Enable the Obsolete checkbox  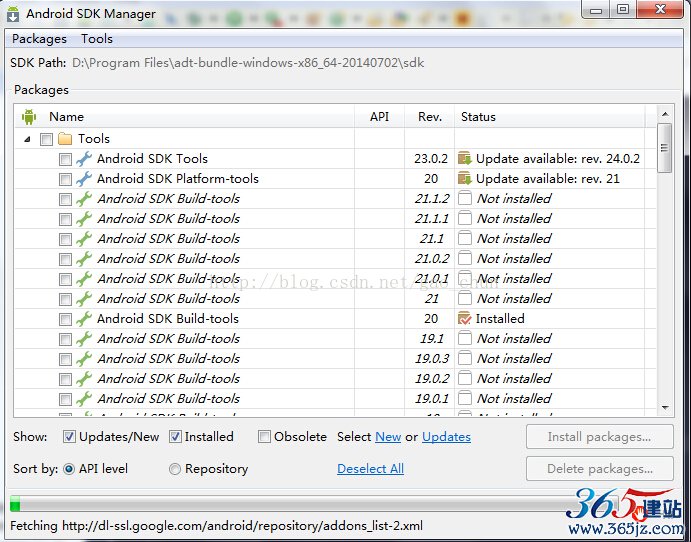264,437
